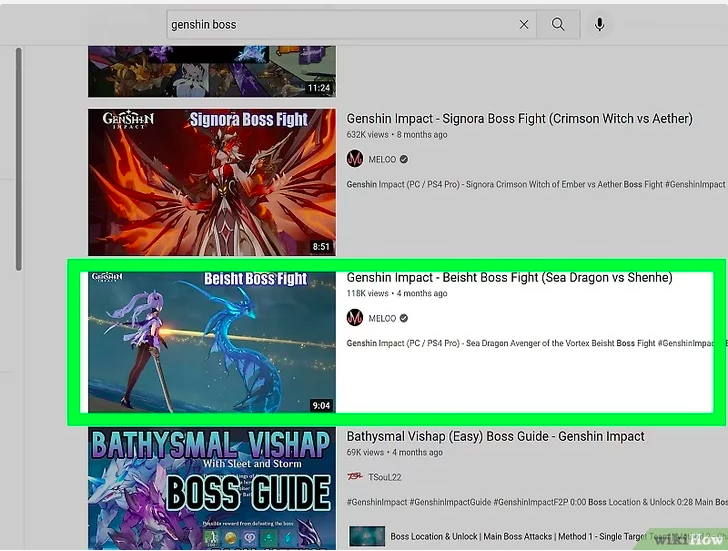This screenshot has height=551, width=728.
Task: Click the 8:51 duration badge
Action: tap(321, 246)
